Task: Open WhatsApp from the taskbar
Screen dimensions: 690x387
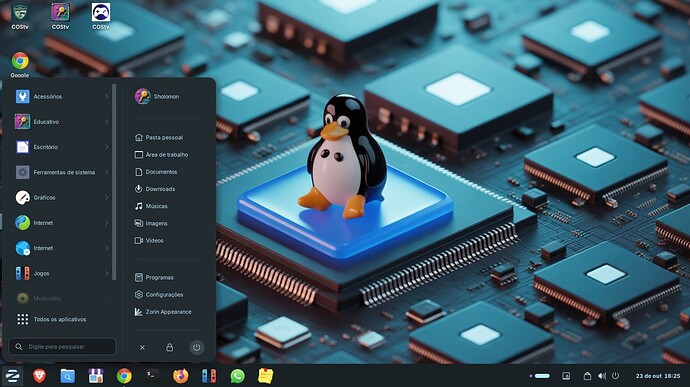Action: click(x=237, y=376)
